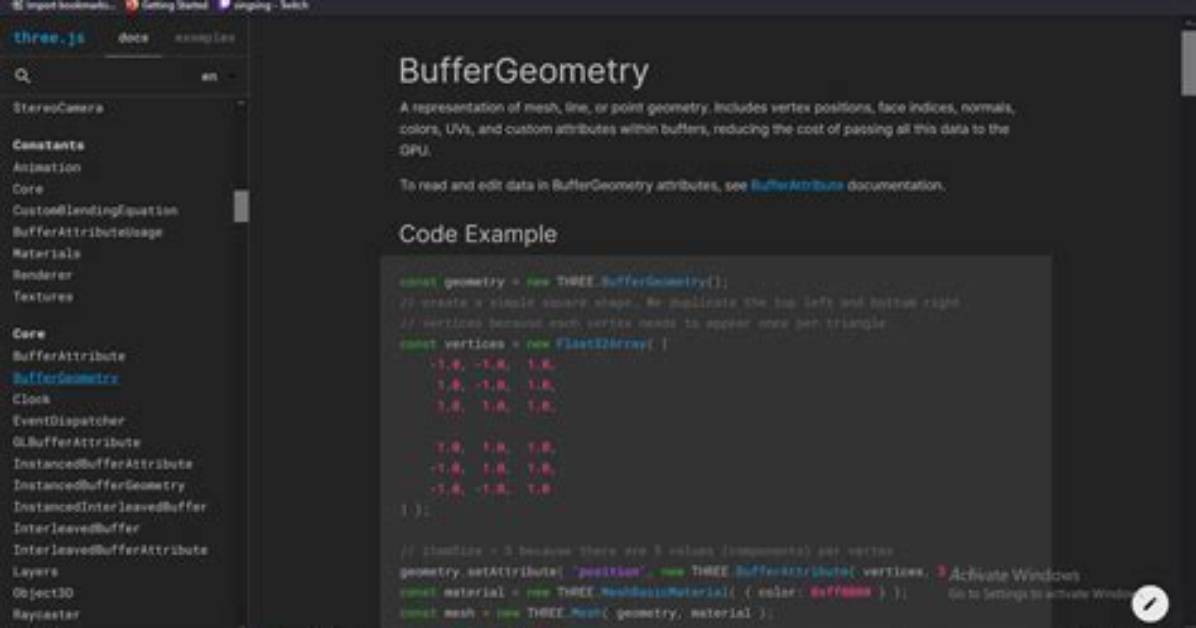
Task: Open BufferAttribute in the Core list
Action: point(69,356)
